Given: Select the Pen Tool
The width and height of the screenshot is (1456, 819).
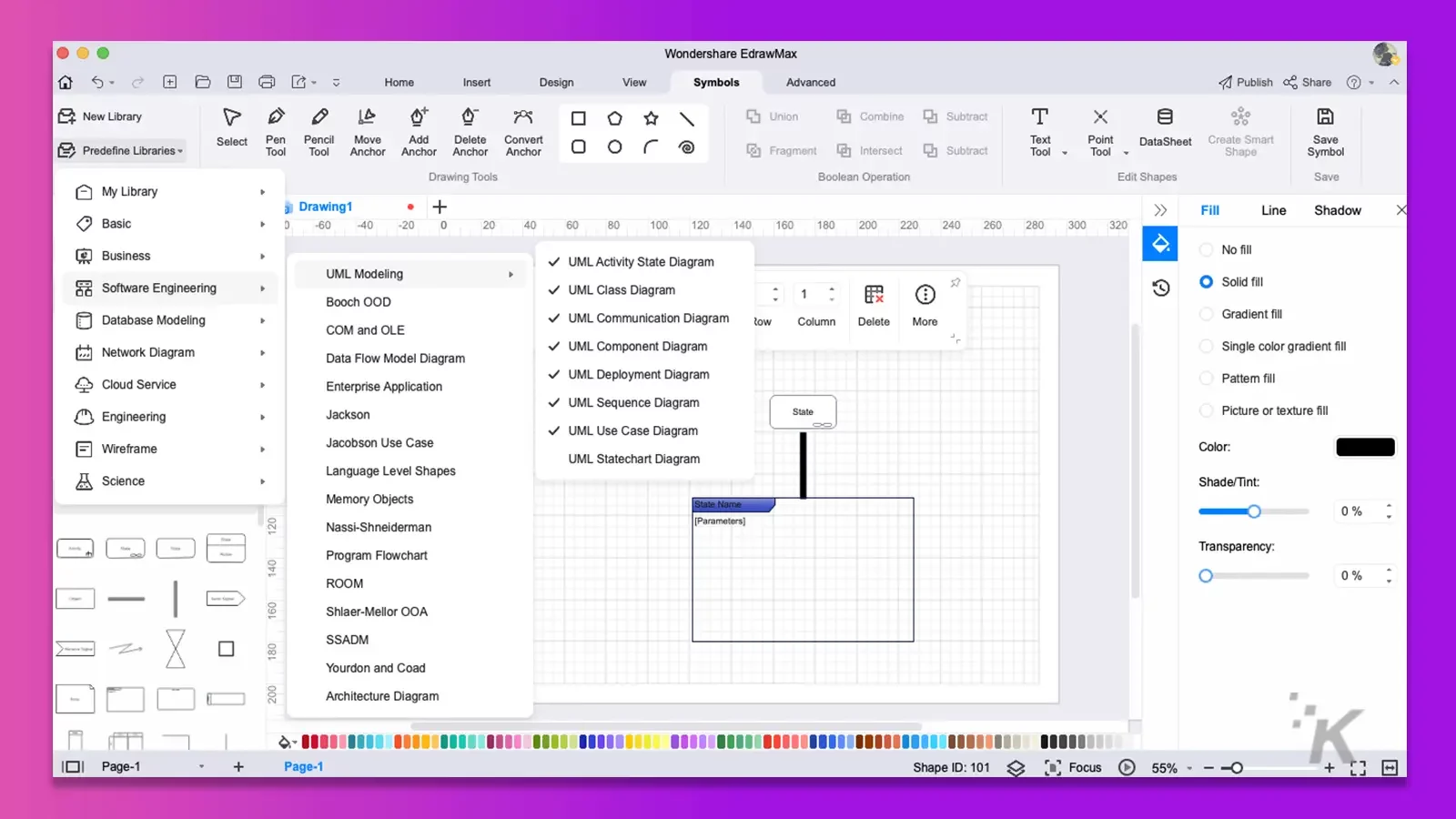Looking at the screenshot, I should point(276,131).
